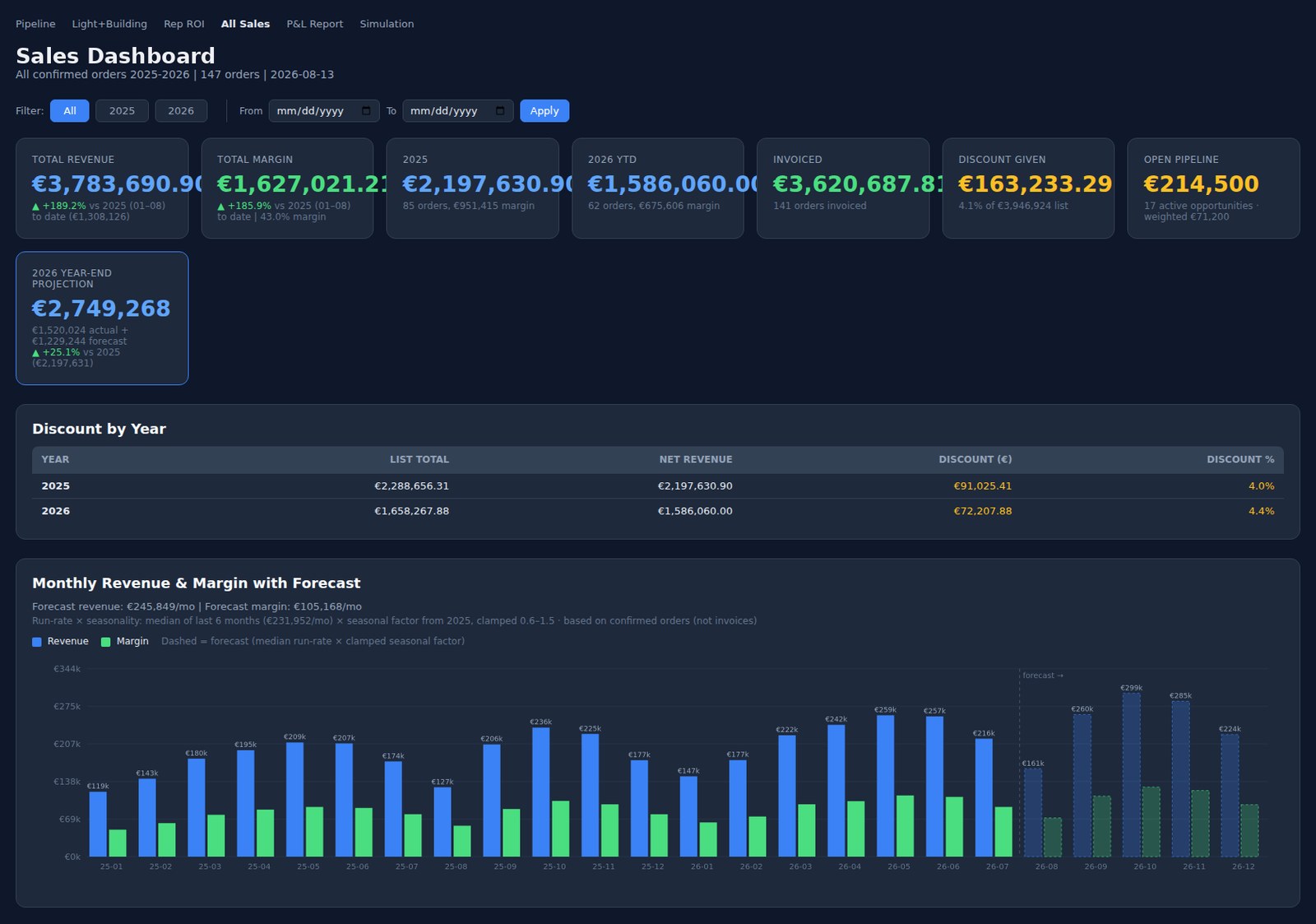
Task: Click the 25-01 revenue bar €119k
Action: coord(98,824)
